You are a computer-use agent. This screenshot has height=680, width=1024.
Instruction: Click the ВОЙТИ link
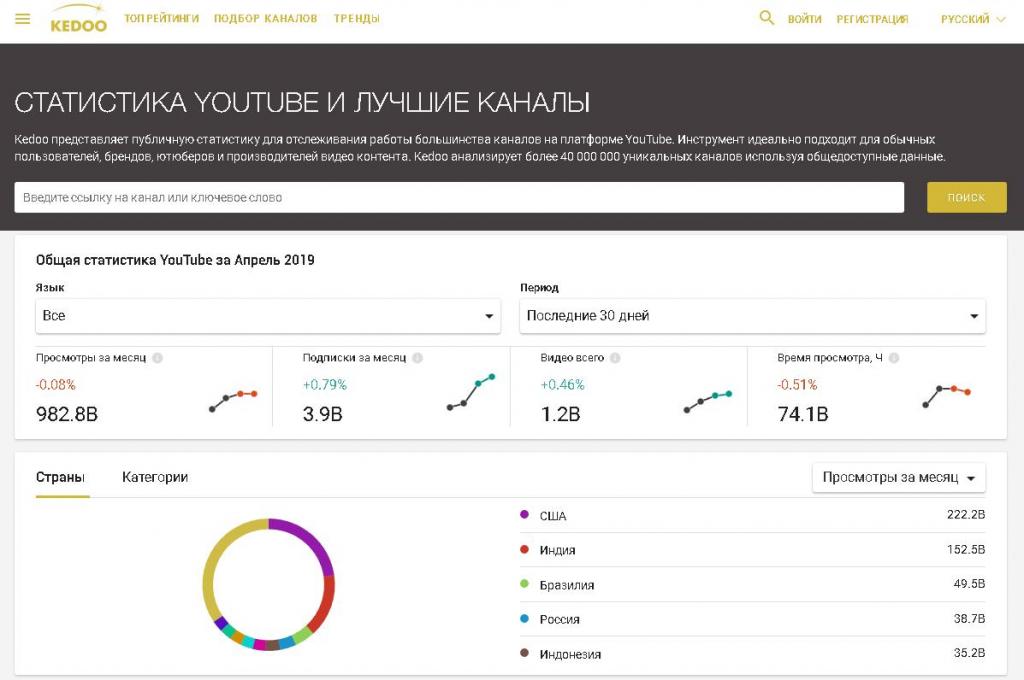pos(805,19)
